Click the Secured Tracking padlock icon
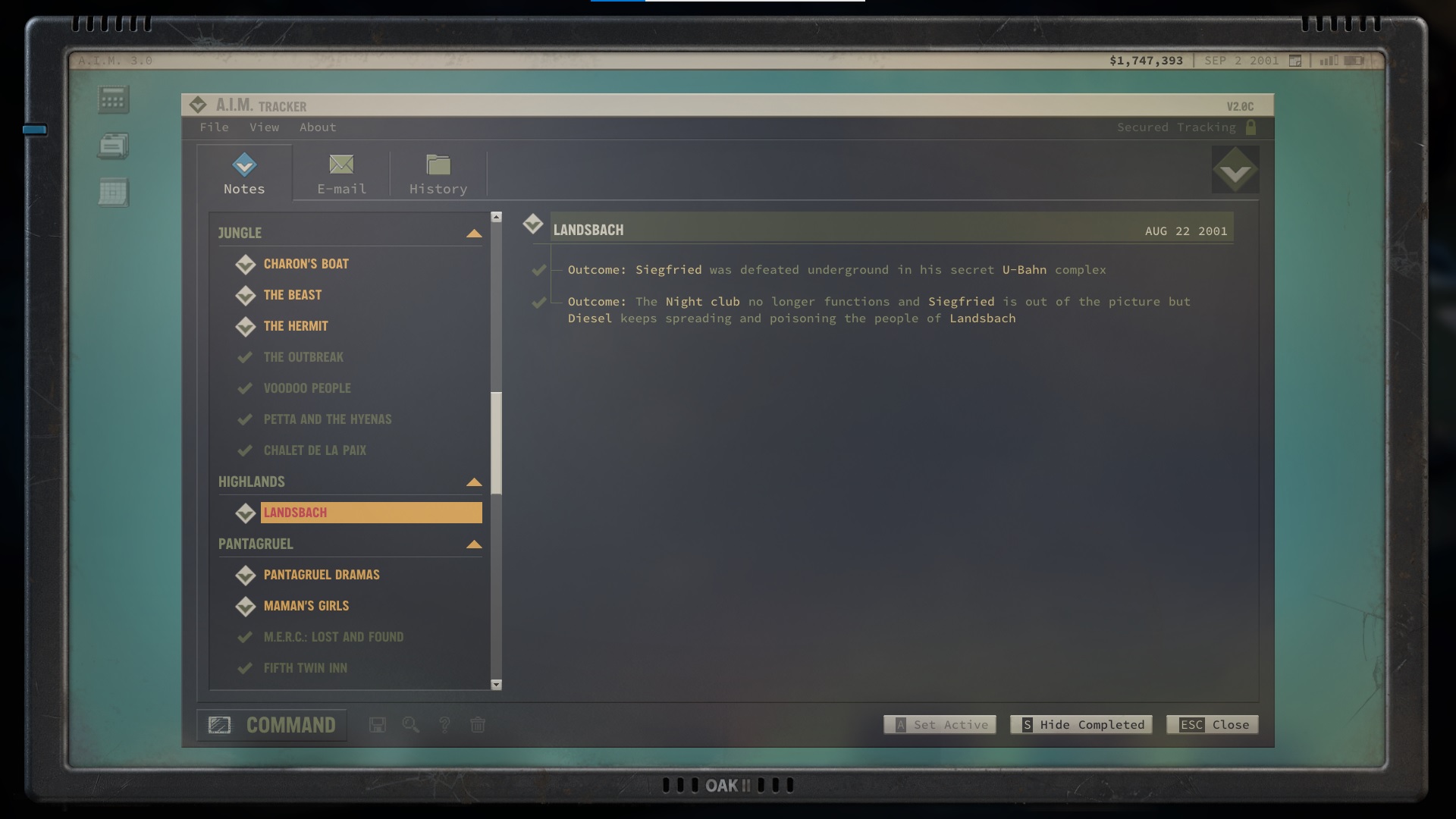The width and height of the screenshot is (1456, 819). (x=1251, y=127)
